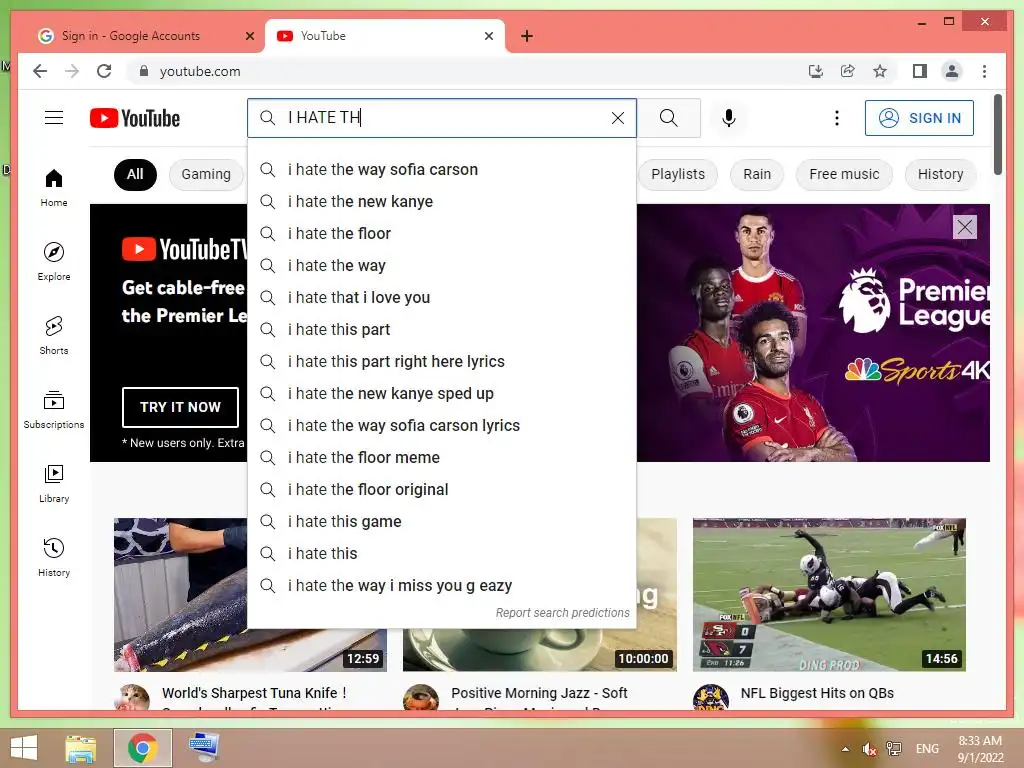Choose "i hate the way sofia carson lyrics"
1024x768 pixels.
pyautogui.click(x=441, y=426)
